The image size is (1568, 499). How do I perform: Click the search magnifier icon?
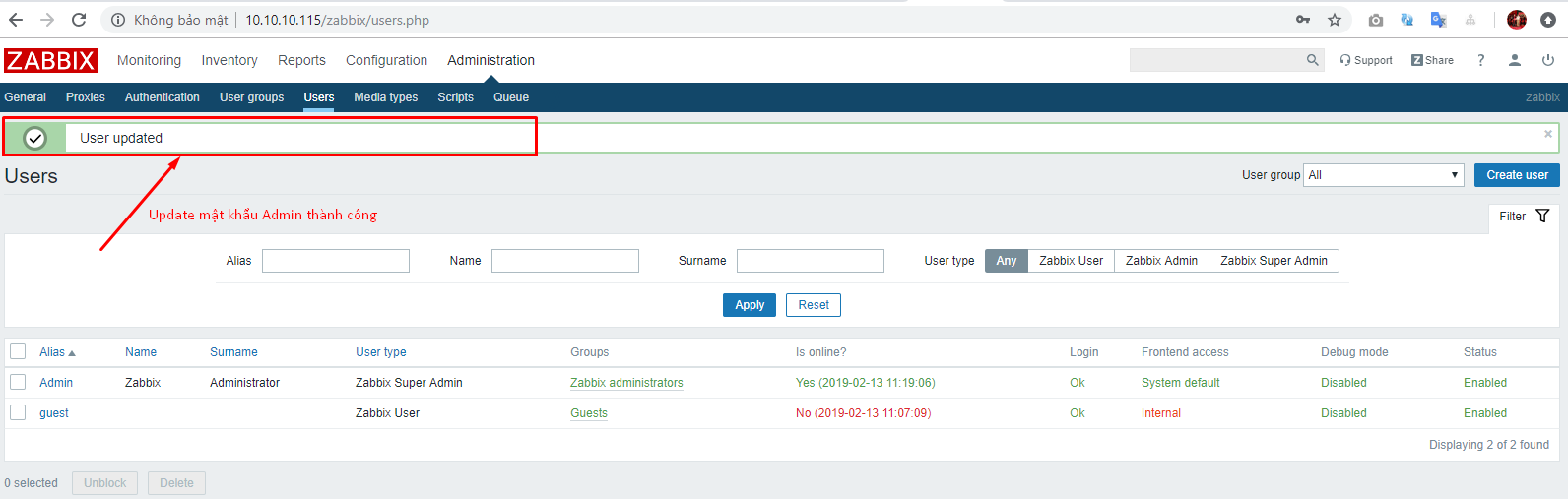[1312, 60]
